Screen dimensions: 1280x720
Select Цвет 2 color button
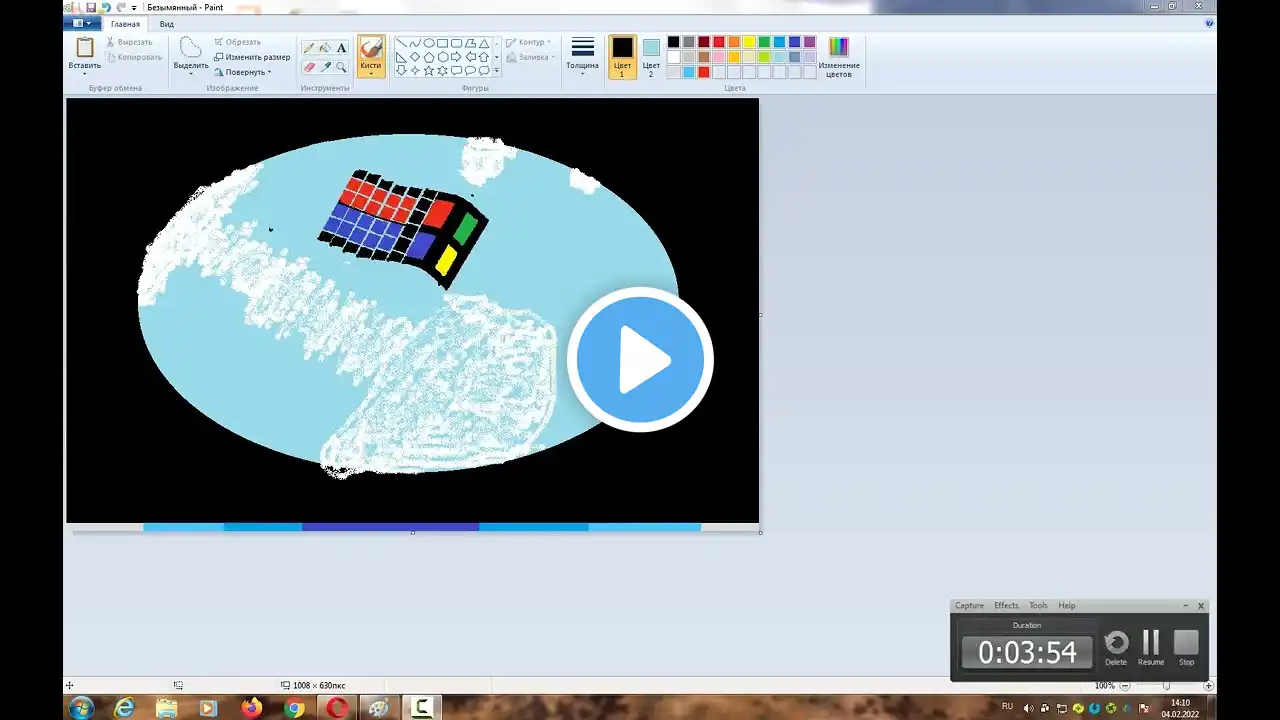(x=651, y=57)
